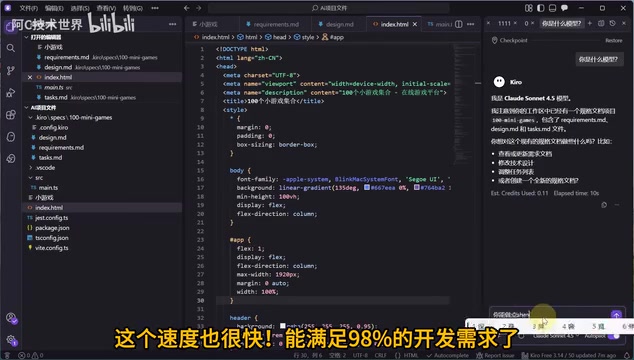Open Extensions view in activity bar
Screen dimensions: 634x360
pos(11,115)
